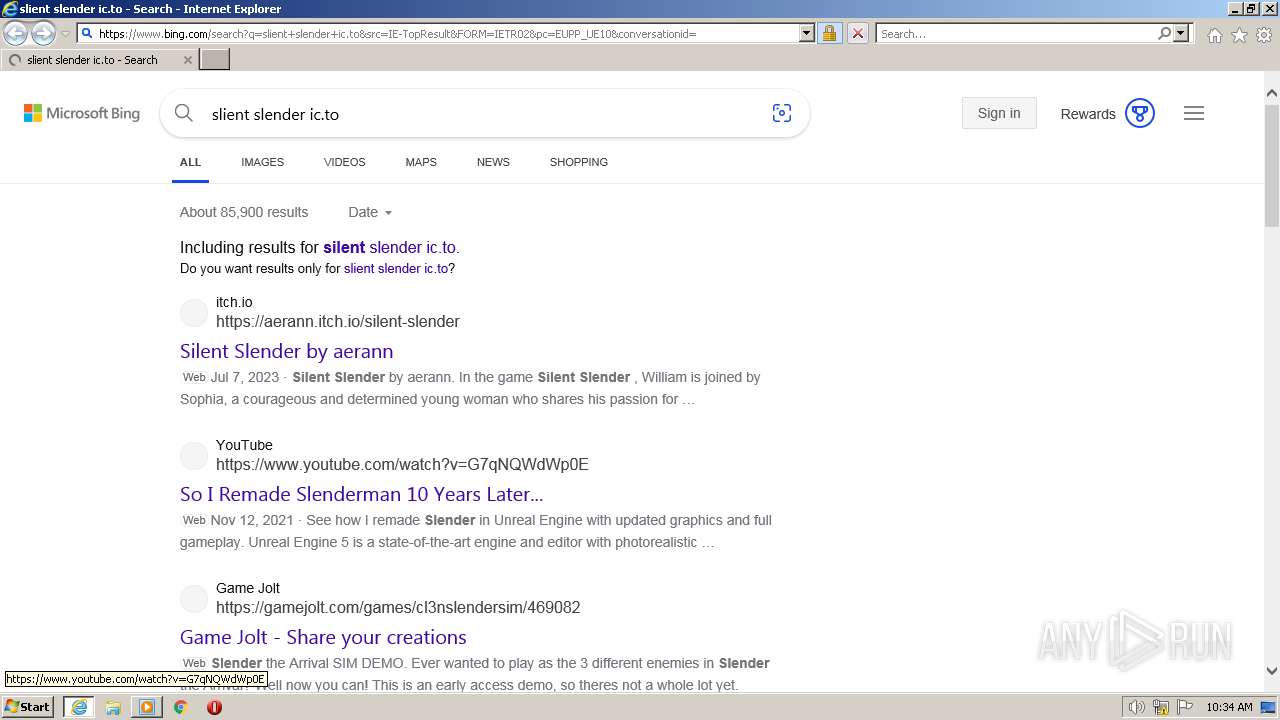Open the security lock report icon
Image resolution: width=1280 pixels, height=720 pixels.
tap(829, 34)
